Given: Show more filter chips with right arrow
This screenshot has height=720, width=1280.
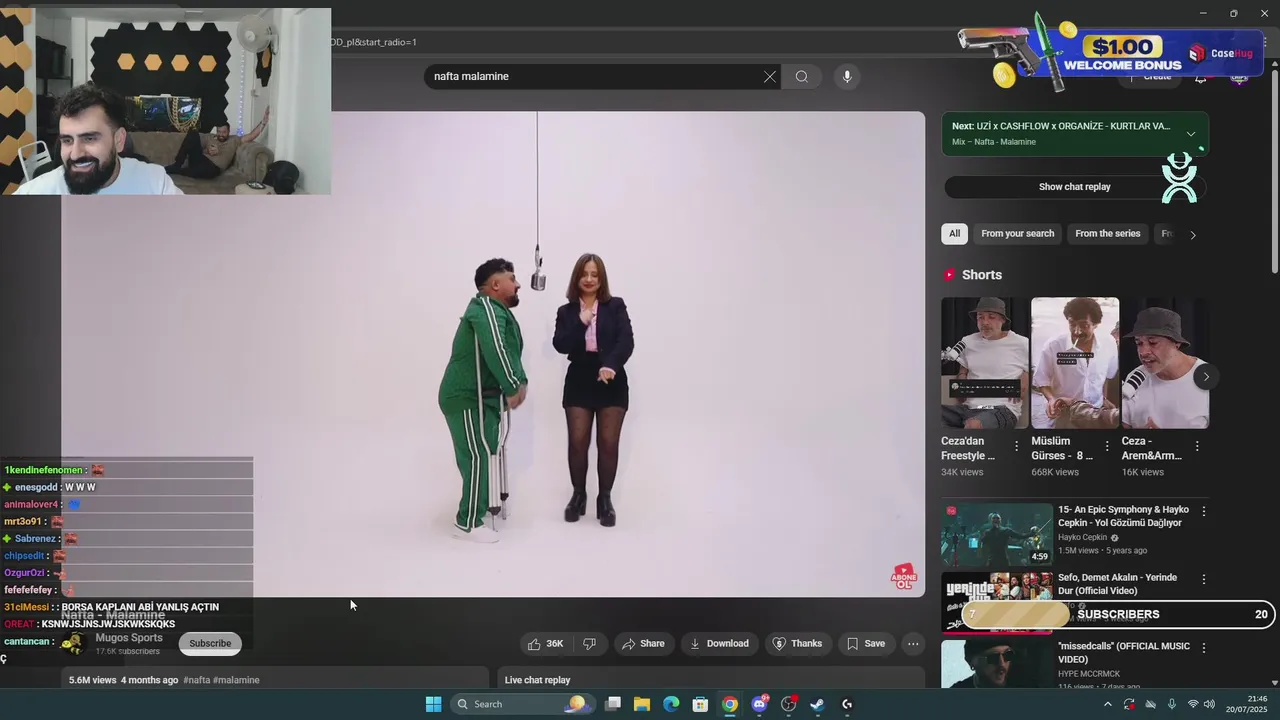Looking at the screenshot, I should click(1192, 235).
